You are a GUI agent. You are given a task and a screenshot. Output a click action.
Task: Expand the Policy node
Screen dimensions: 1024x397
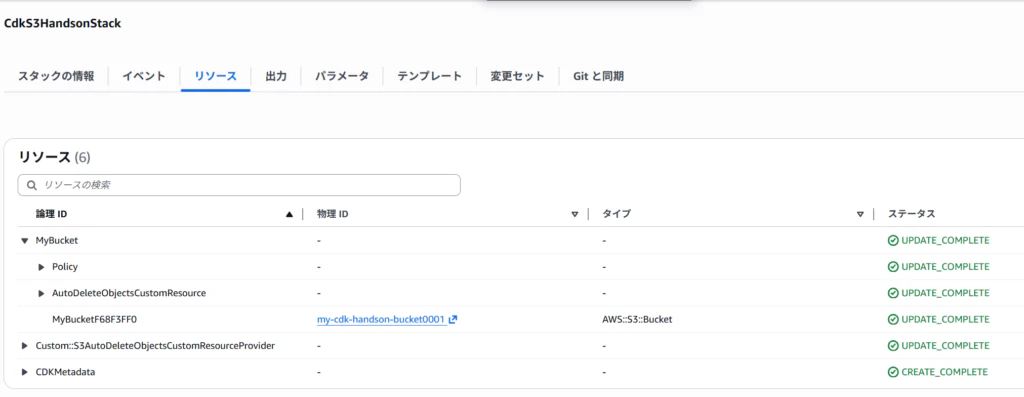41,266
